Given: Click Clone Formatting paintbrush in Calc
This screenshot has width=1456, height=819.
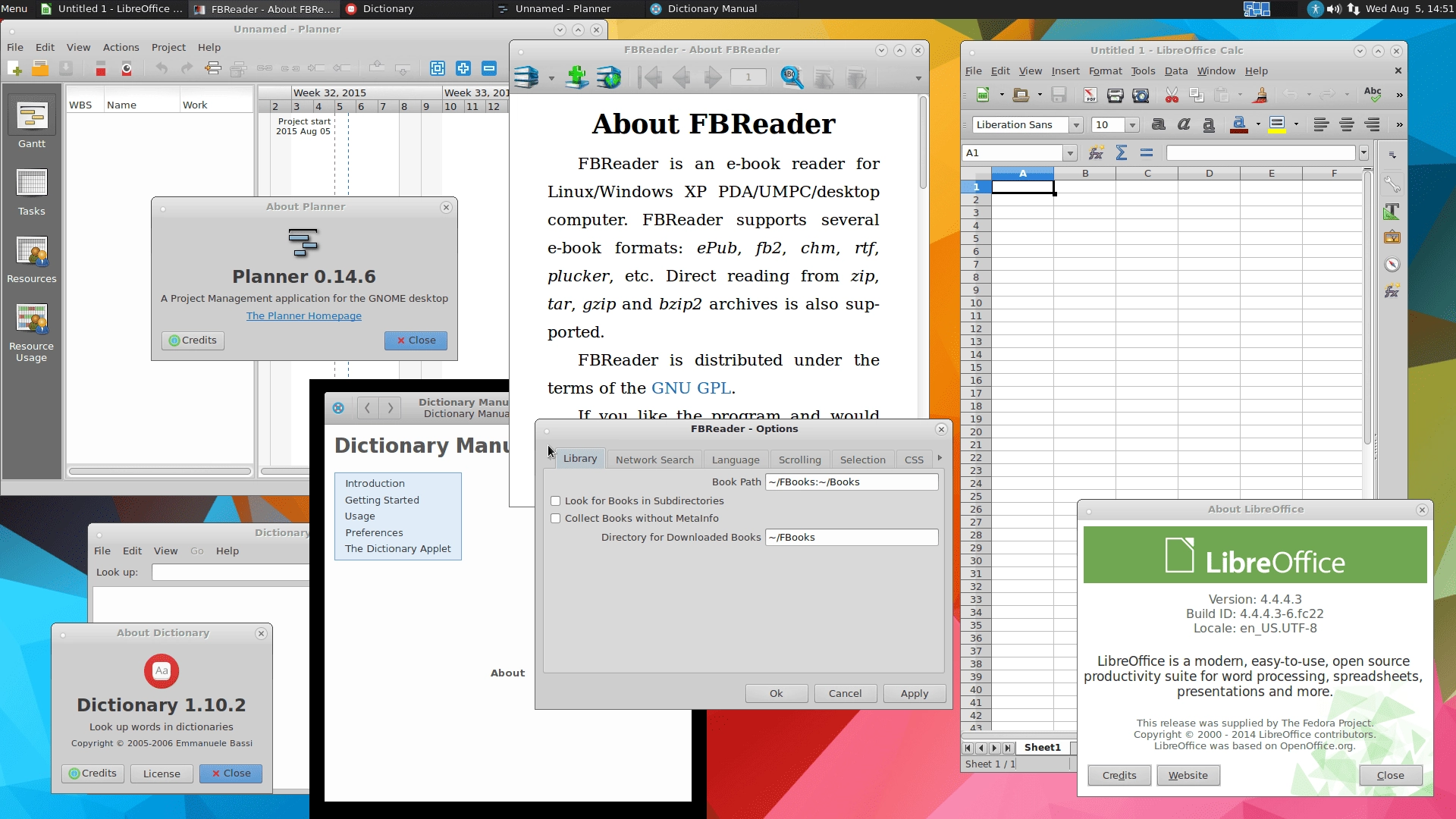Looking at the screenshot, I should (1260, 96).
